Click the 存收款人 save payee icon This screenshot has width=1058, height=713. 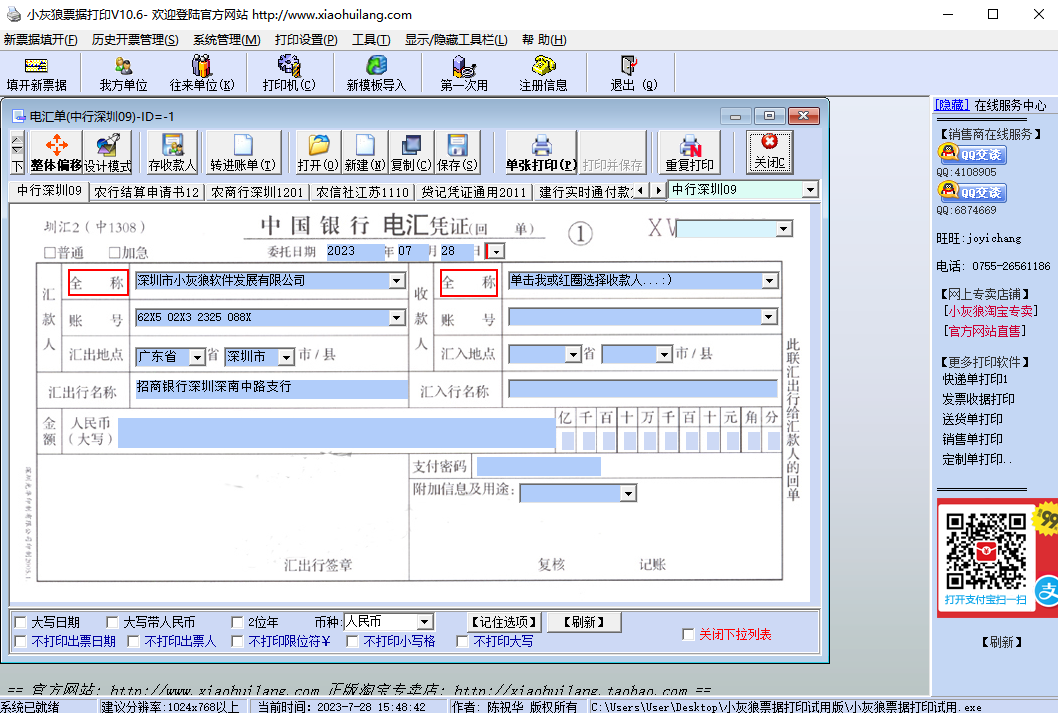point(172,152)
